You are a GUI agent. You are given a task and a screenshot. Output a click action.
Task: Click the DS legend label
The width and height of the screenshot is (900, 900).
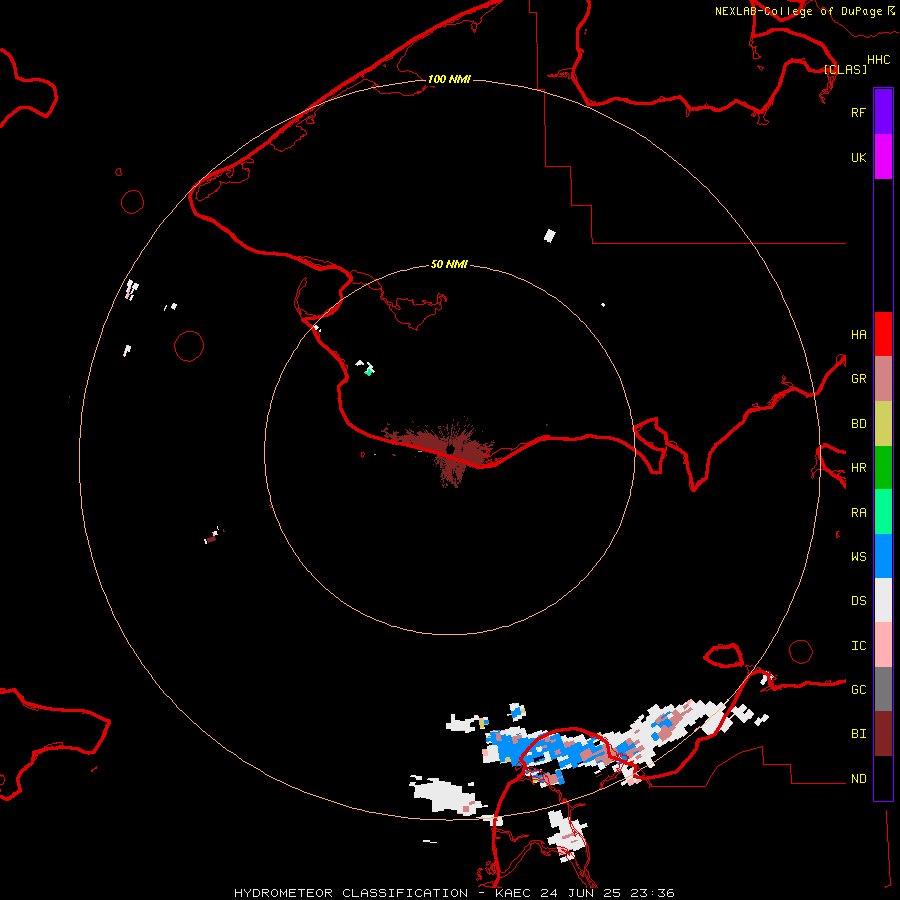coord(858,601)
